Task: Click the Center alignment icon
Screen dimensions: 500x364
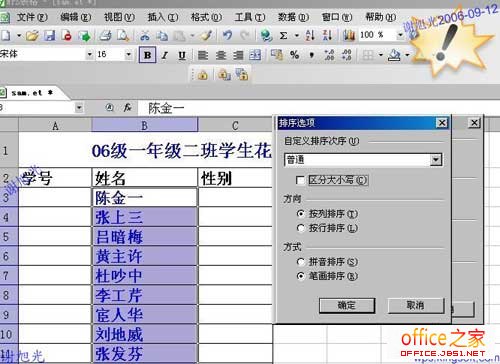Action: pyautogui.click(x=221, y=55)
